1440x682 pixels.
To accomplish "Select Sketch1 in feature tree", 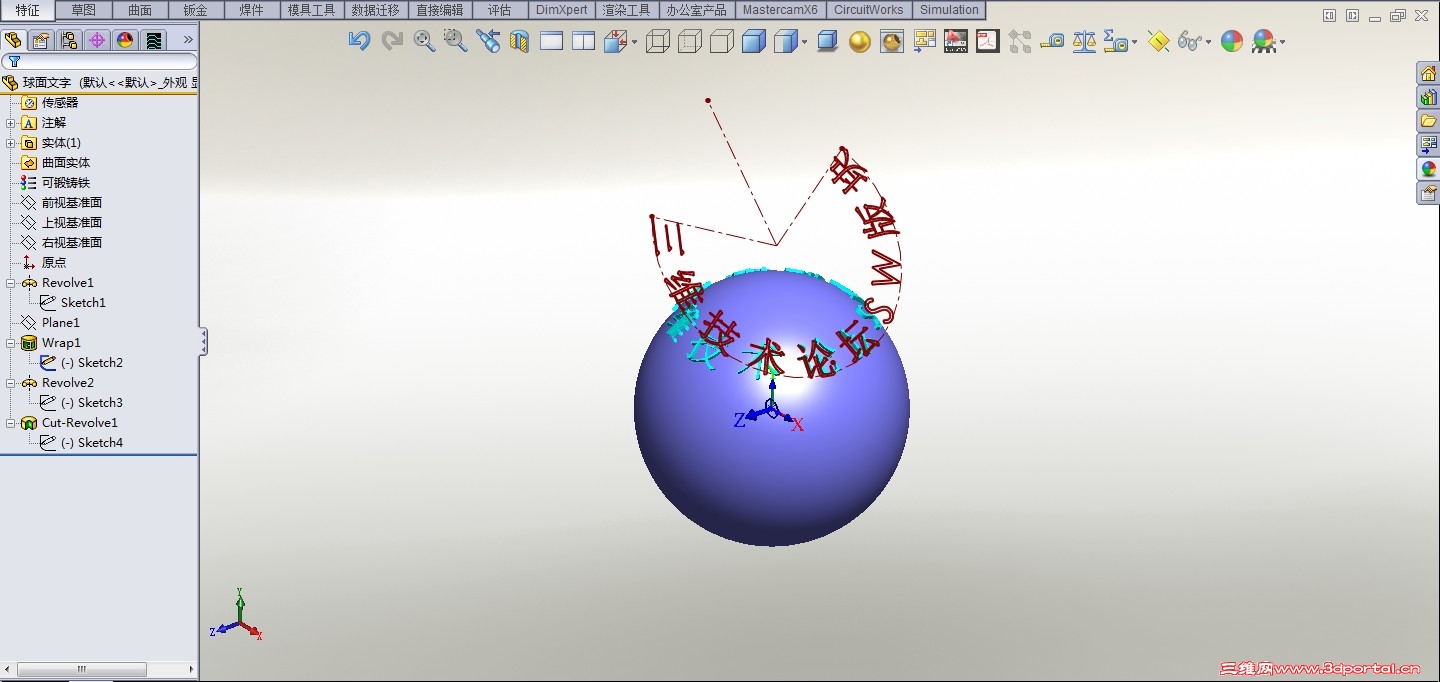I will (x=83, y=303).
